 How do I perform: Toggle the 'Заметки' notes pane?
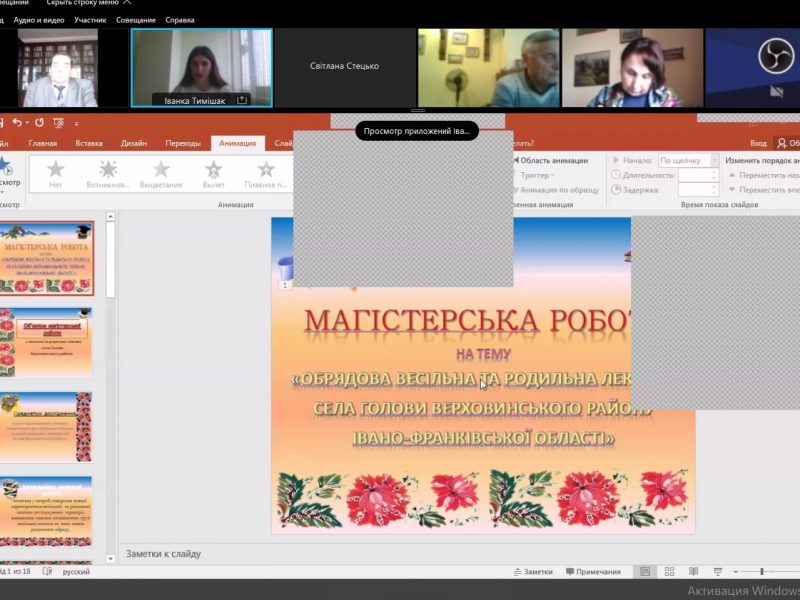531,572
